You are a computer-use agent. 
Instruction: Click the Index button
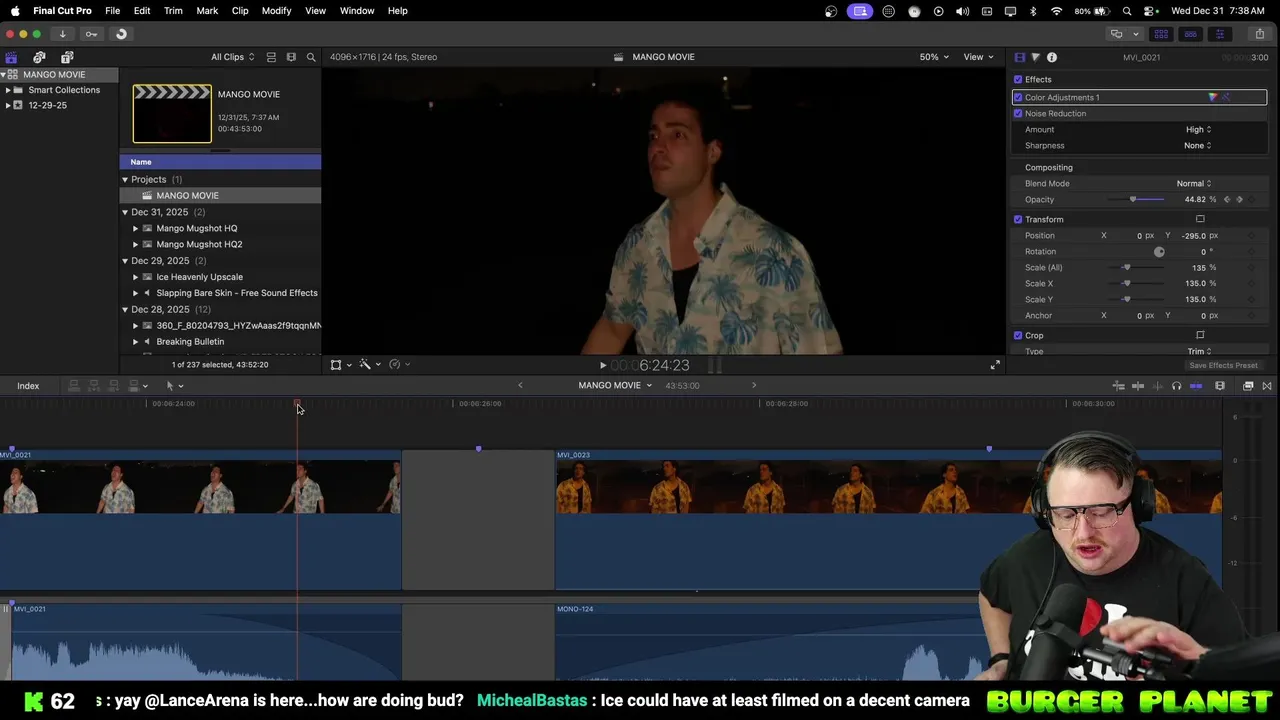pos(28,386)
